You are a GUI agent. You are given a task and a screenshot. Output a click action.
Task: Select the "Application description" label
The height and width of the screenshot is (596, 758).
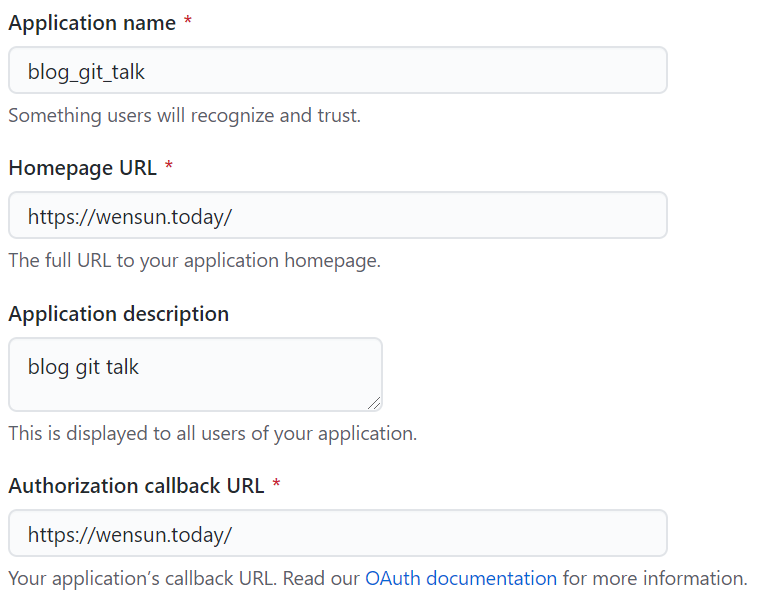[x=118, y=314]
